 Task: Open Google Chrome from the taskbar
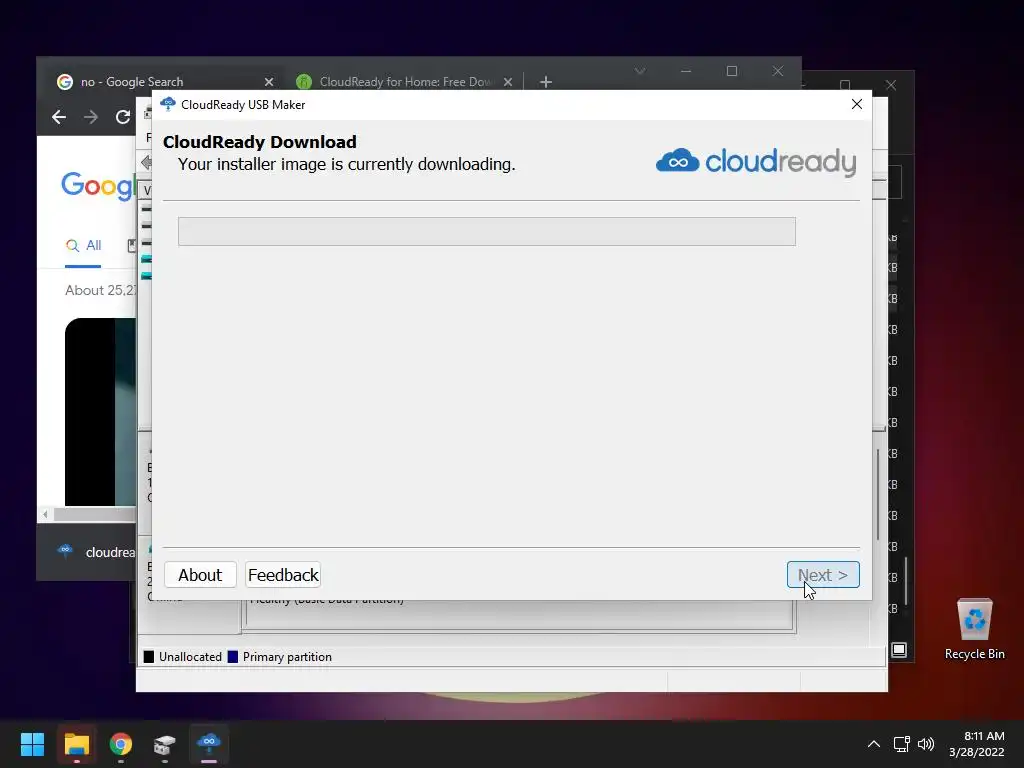[x=121, y=744]
